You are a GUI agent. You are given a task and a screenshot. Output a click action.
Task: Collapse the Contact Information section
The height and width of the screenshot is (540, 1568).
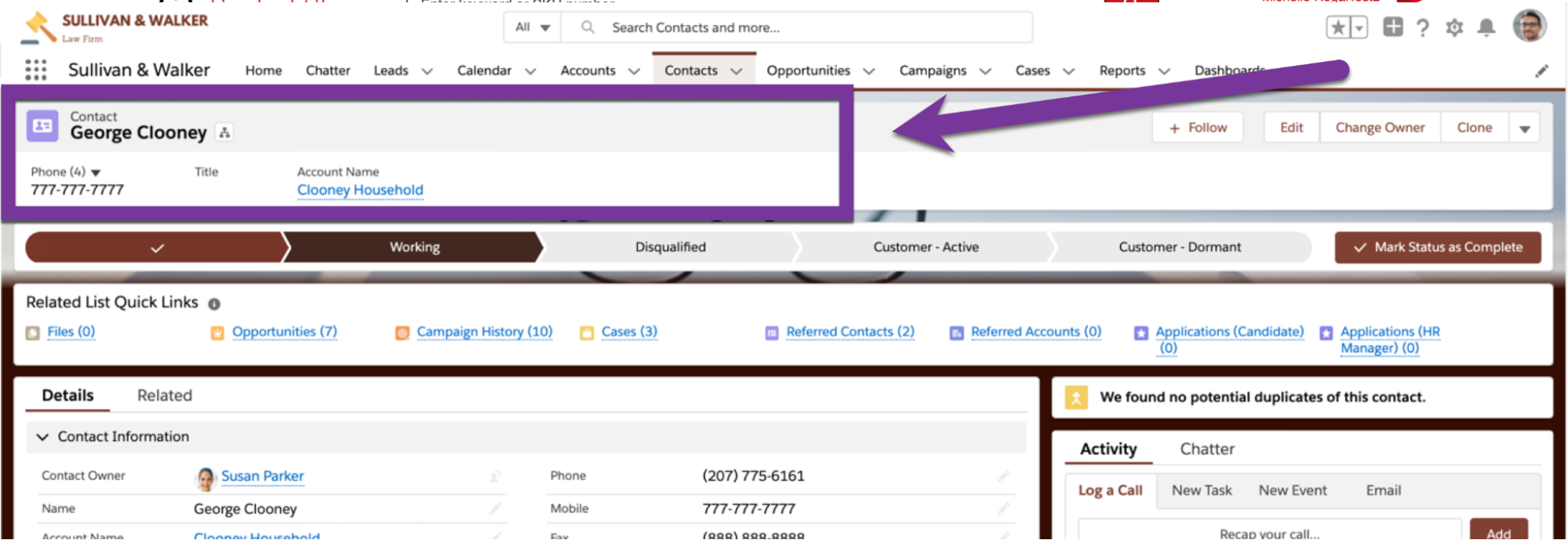tap(42, 437)
